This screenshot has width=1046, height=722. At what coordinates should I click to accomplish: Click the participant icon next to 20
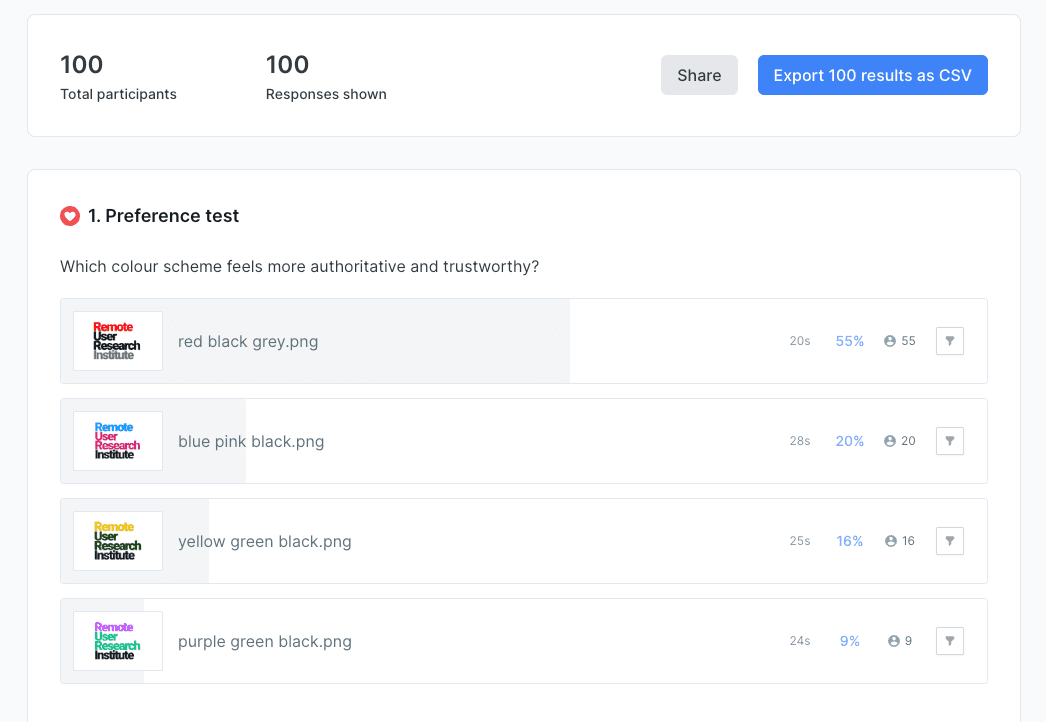coord(889,440)
